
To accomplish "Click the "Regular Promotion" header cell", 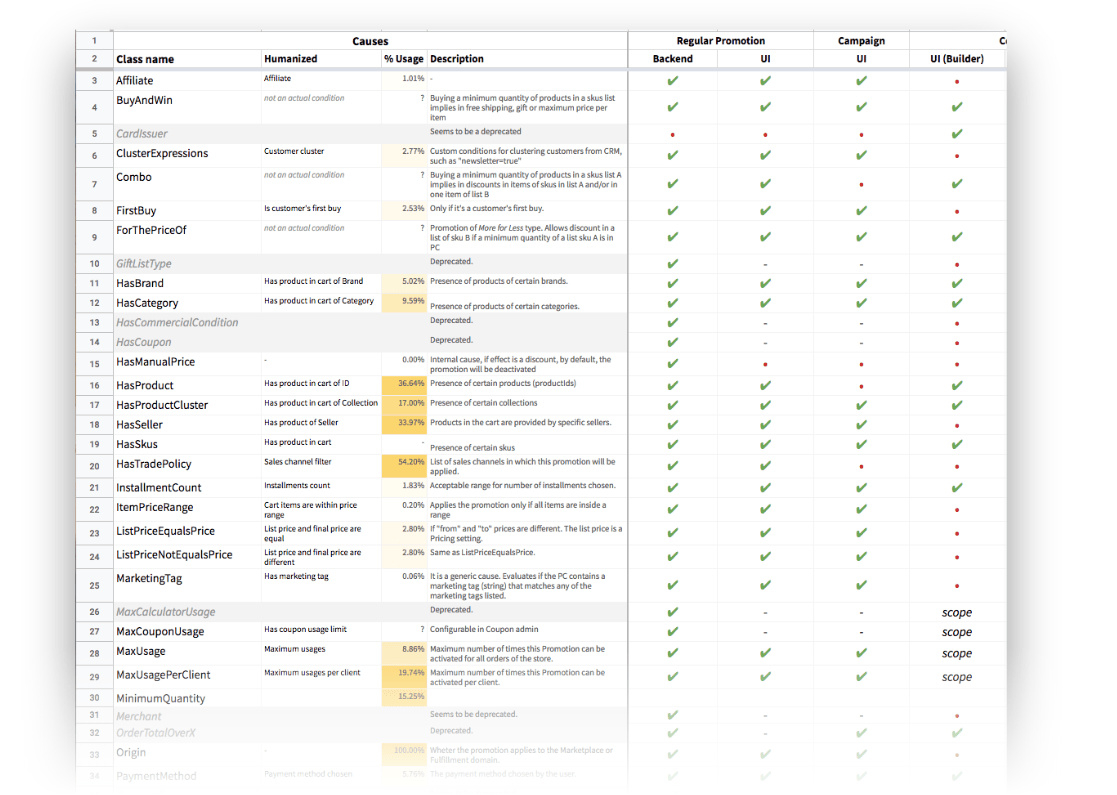I will 720,41.
